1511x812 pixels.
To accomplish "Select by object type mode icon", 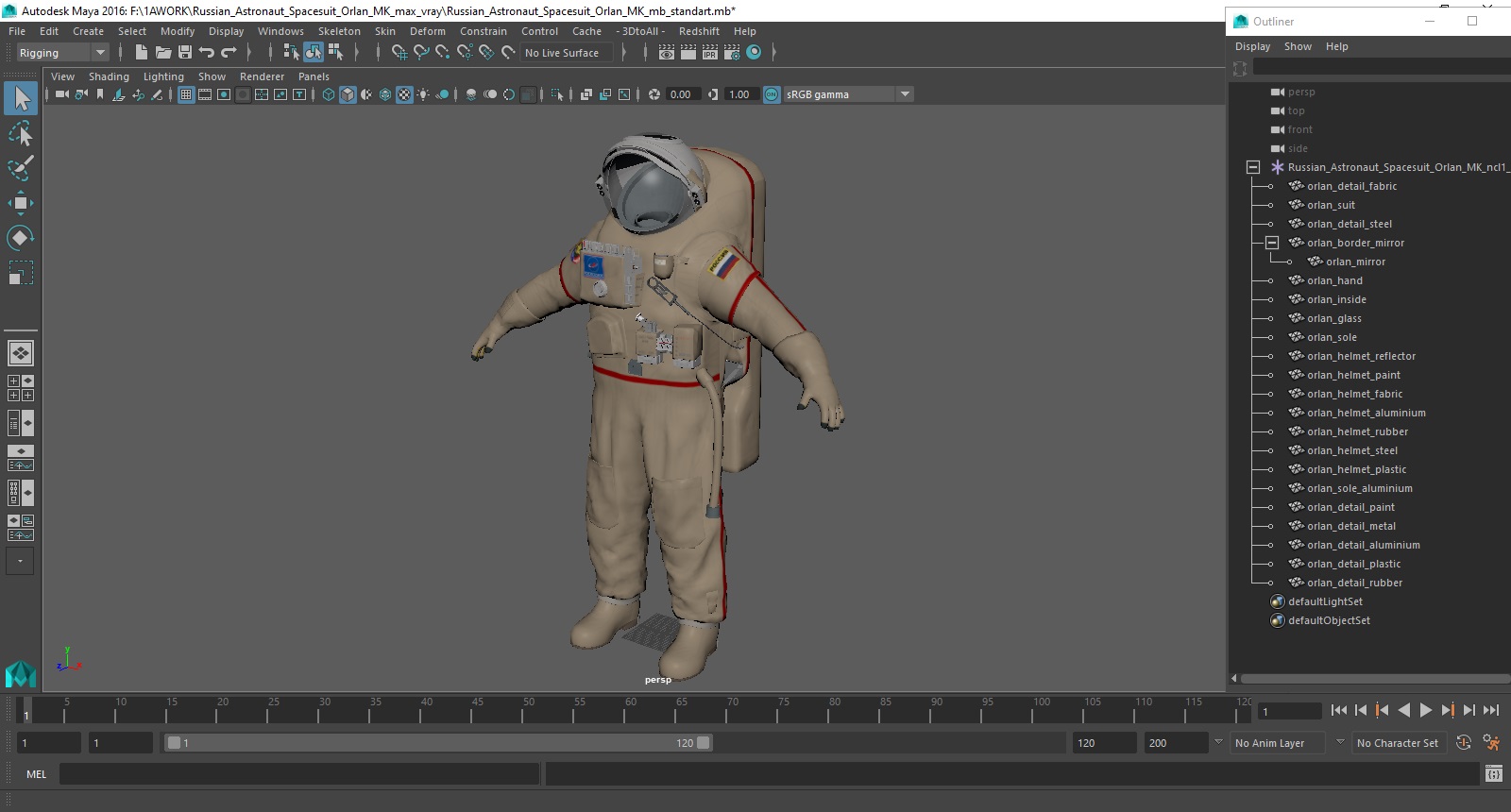I will 313,53.
